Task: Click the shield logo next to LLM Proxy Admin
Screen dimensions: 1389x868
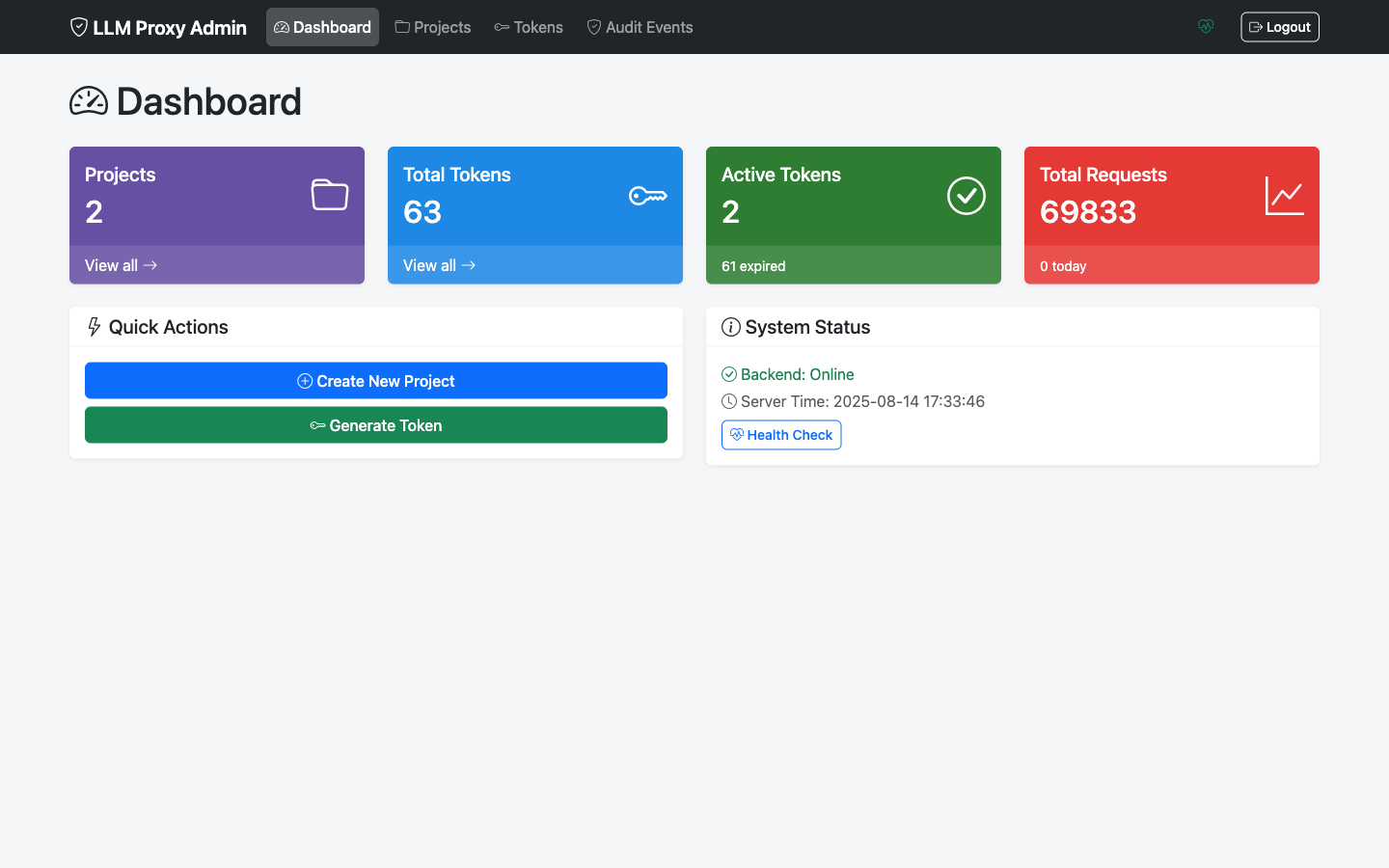Action: click(78, 27)
